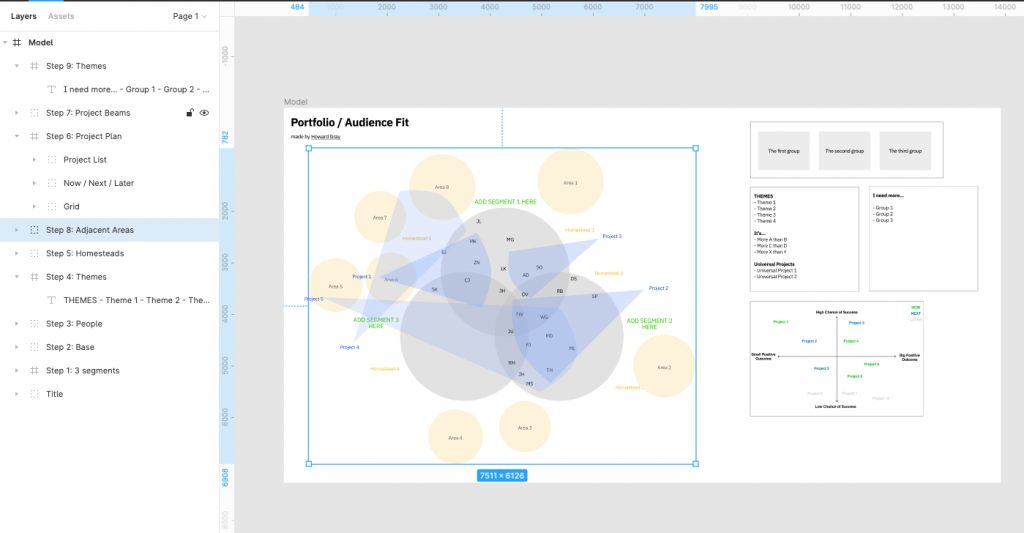The width and height of the screenshot is (1024, 533).
Task: Collapse Step 6: Project Plan layer
Action: click(x=17, y=137)
